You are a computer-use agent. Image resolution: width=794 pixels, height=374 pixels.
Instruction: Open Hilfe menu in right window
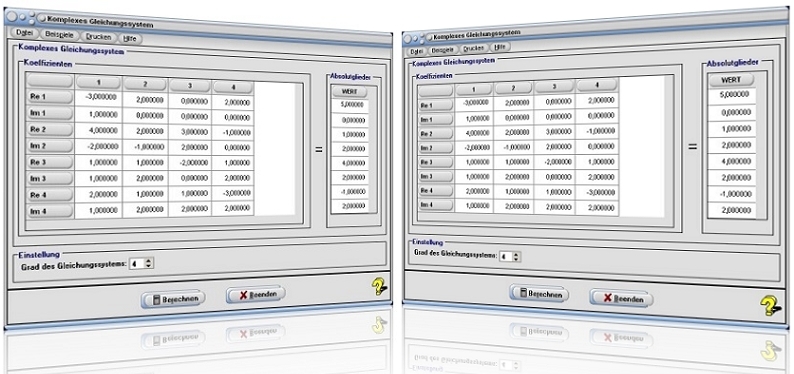click(x=499, y=47)
